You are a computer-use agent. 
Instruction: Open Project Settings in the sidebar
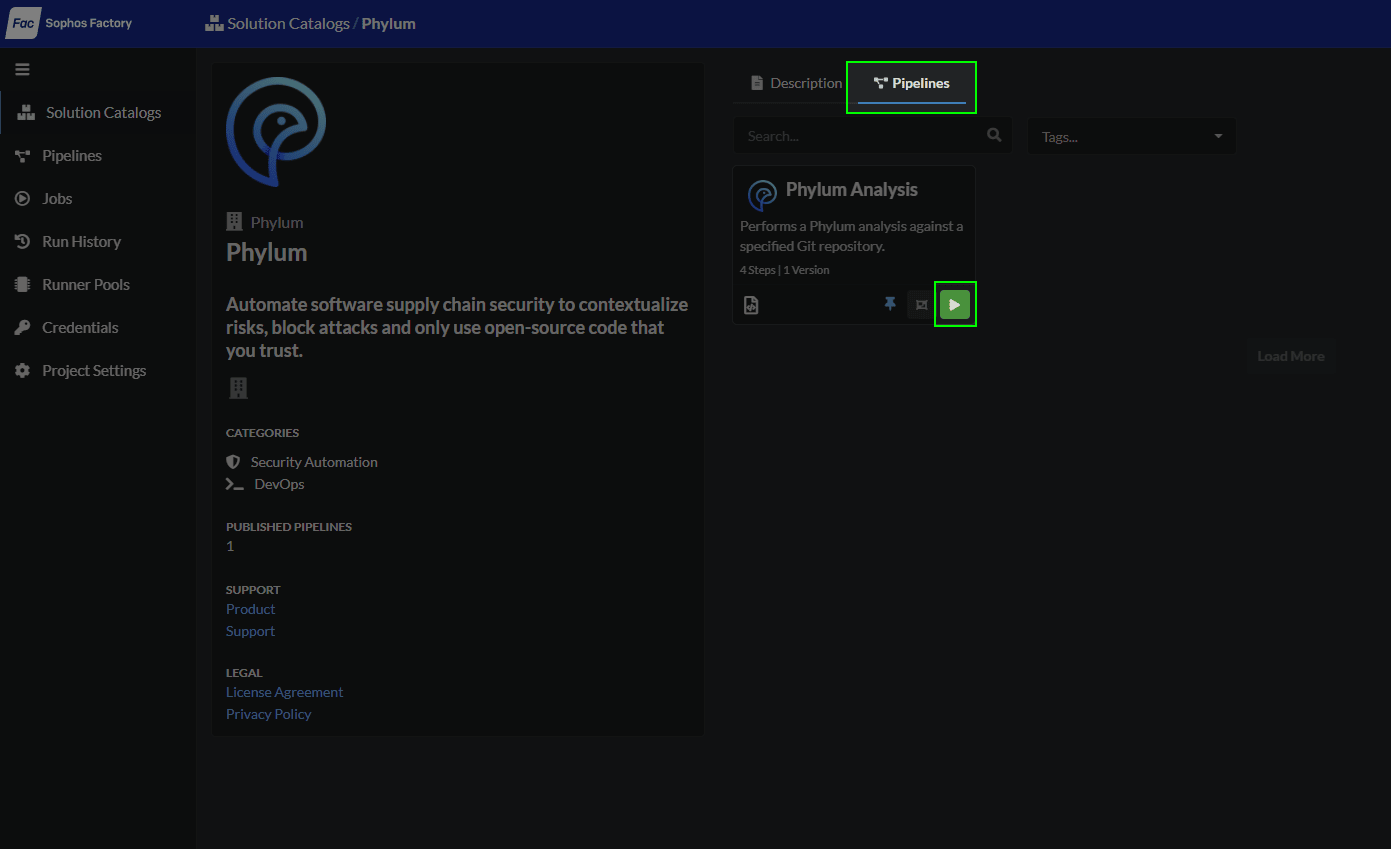pyautogui.click(x=80, y=371)
